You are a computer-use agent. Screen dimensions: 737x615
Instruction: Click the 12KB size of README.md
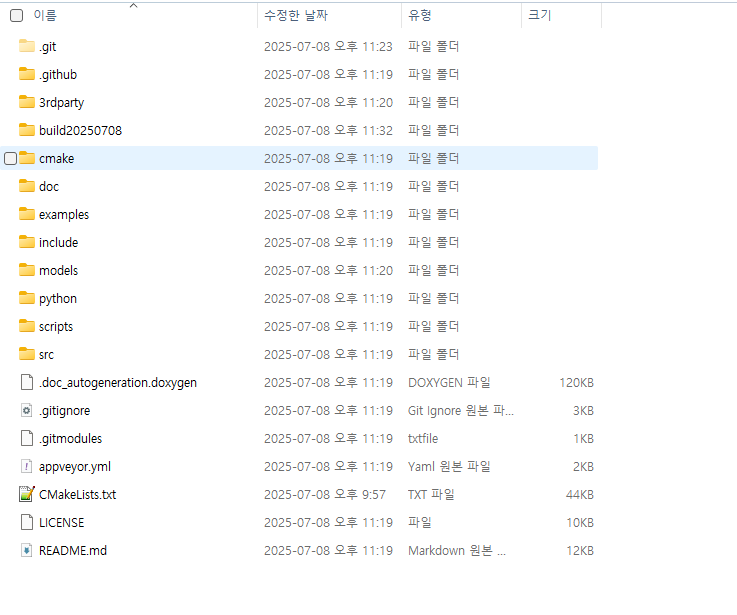(x=580, y=550)
